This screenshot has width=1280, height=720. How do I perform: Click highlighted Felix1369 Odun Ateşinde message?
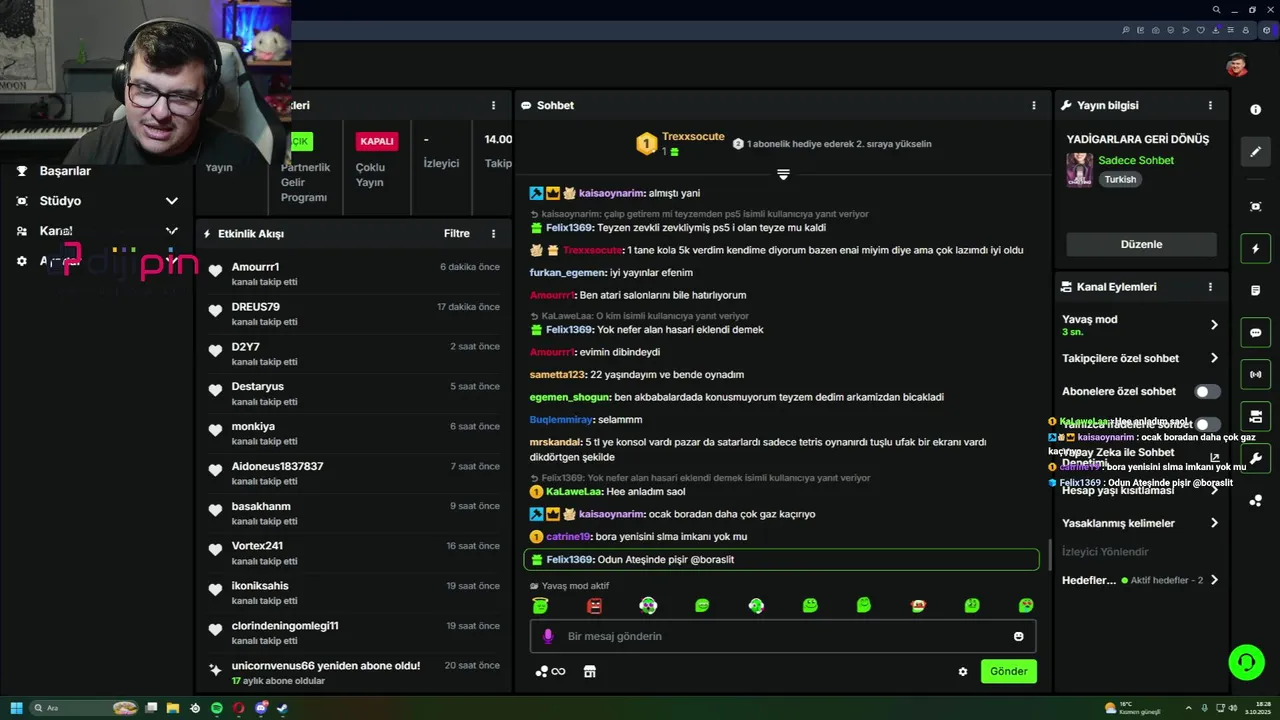781,559
